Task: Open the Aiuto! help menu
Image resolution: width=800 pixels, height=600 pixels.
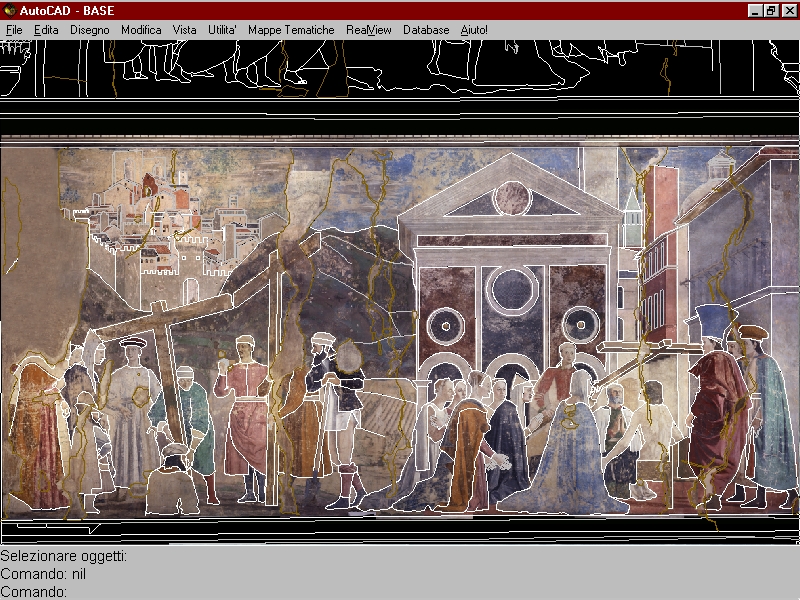Action: (474, 30)
